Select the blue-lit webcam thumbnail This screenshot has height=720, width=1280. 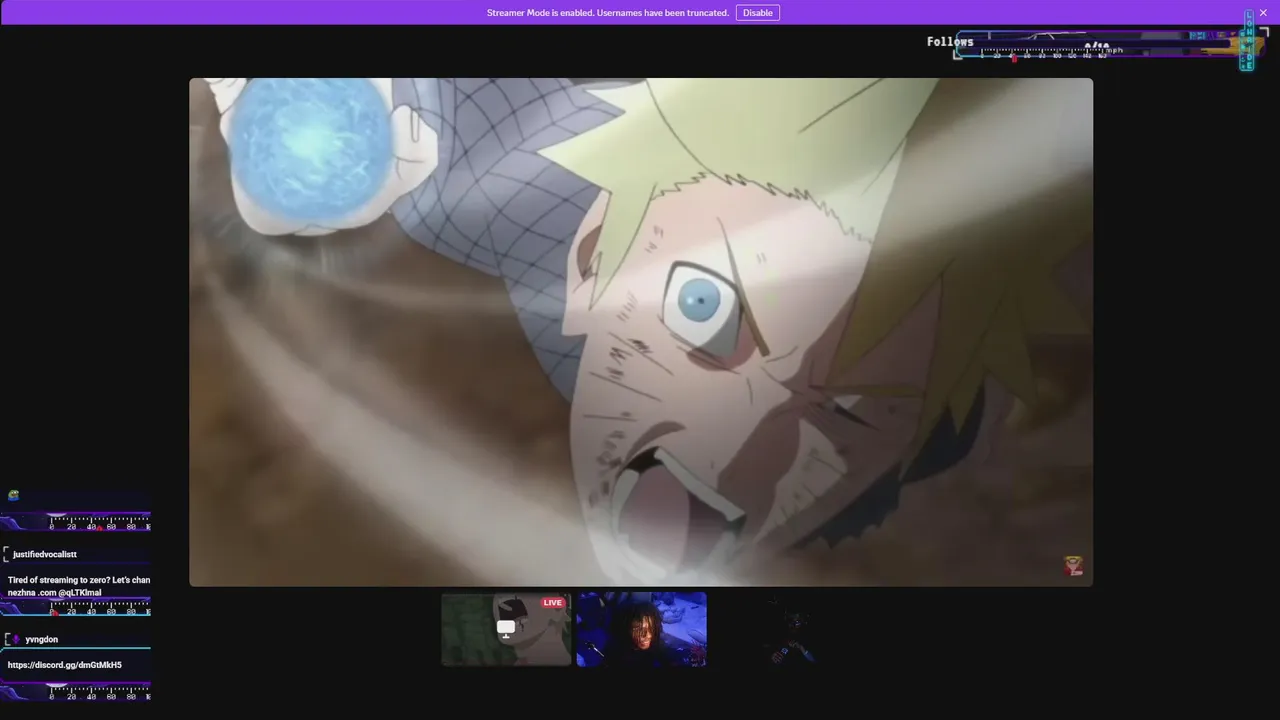click(x=642, y=629)
